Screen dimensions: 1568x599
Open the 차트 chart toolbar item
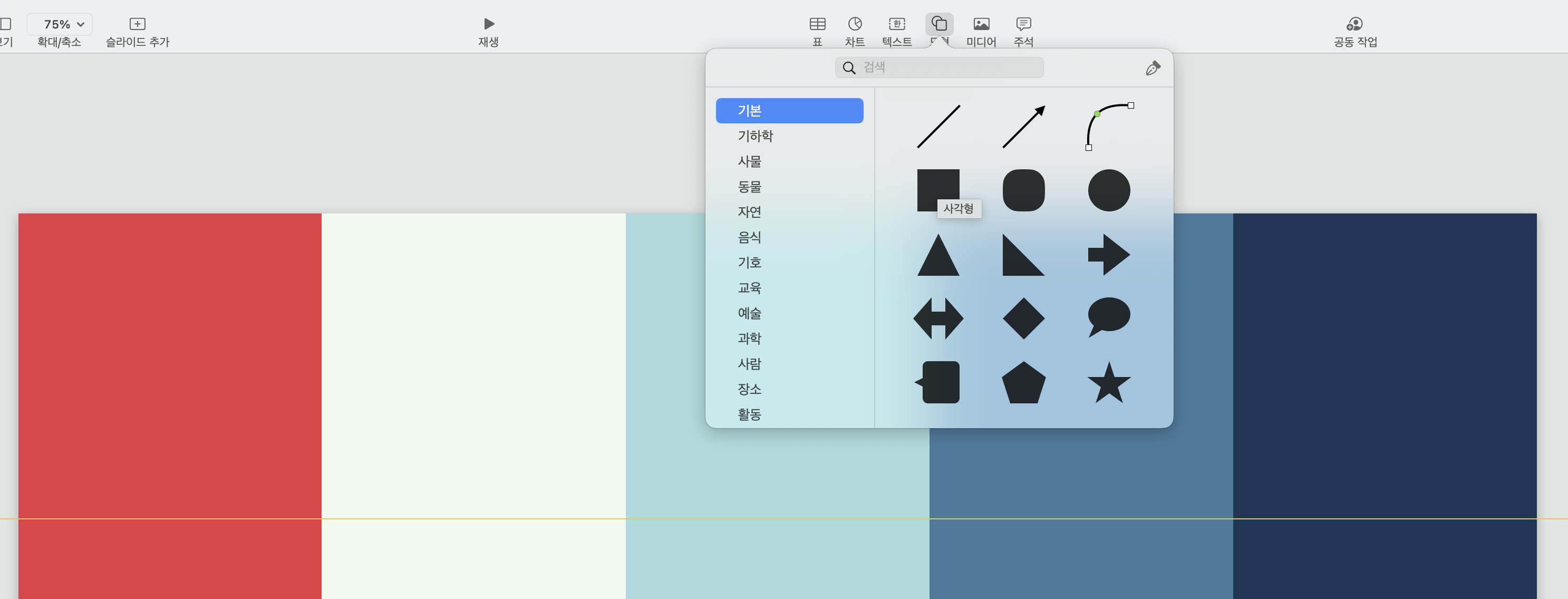pos(855,32)
